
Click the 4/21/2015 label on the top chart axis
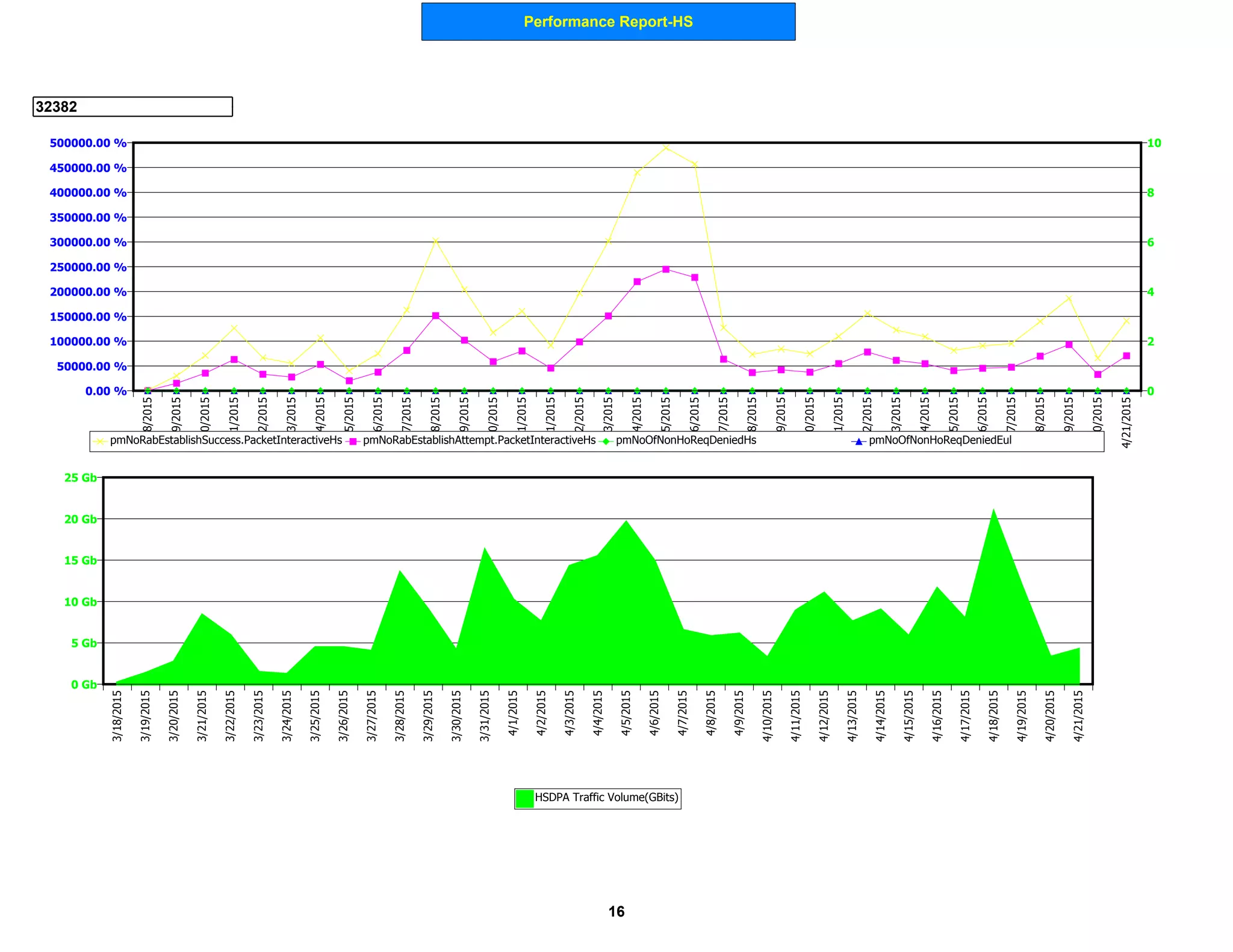point(1126,423)
